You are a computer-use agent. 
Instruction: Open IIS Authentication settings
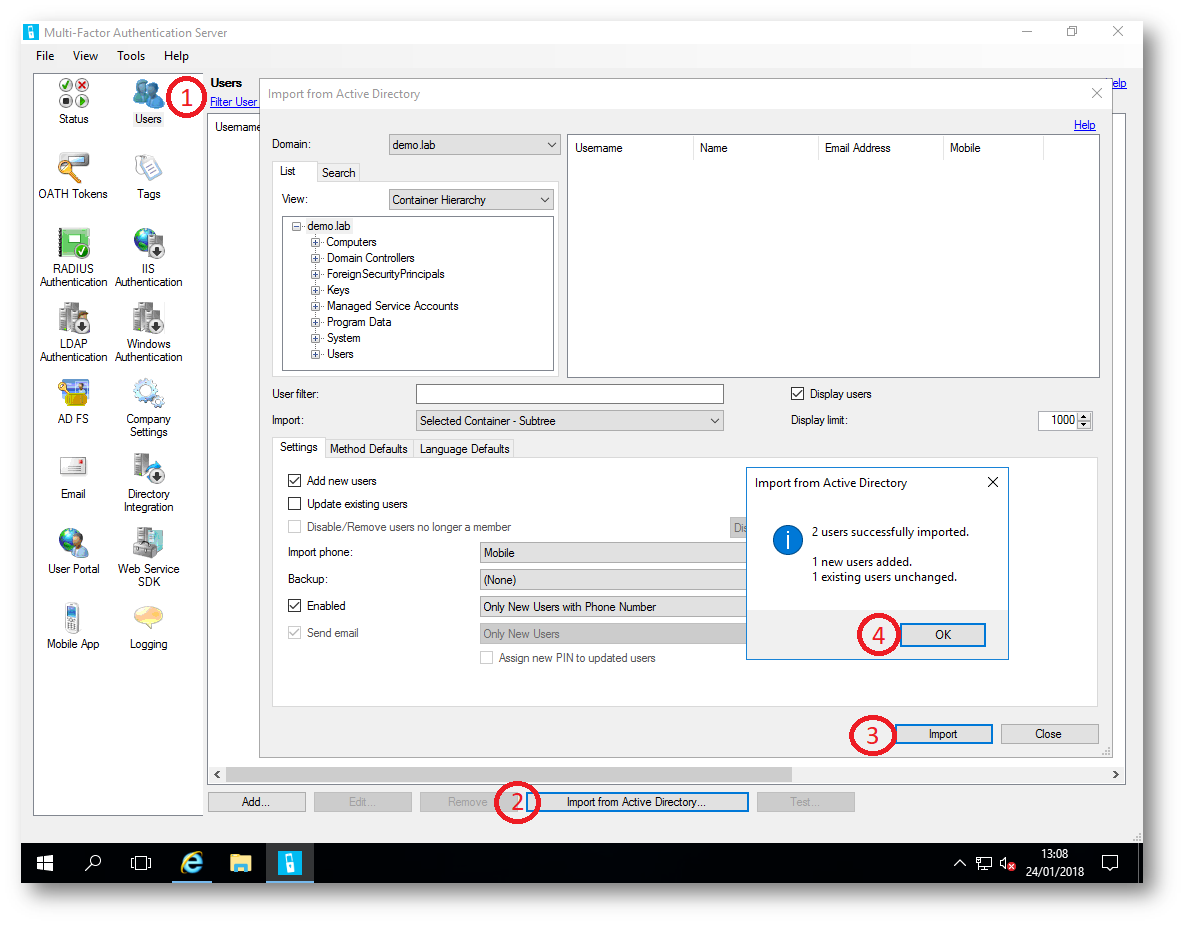point(148,258)
